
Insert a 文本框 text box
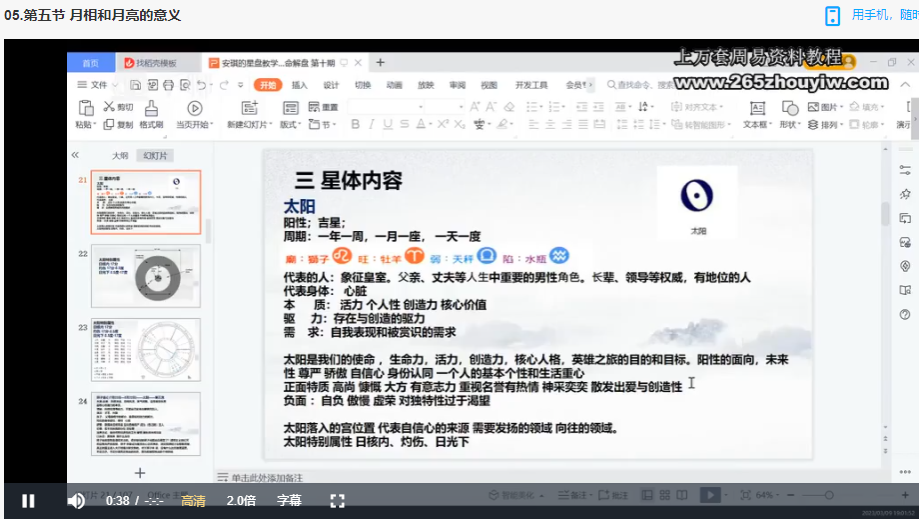pos(755,109)
